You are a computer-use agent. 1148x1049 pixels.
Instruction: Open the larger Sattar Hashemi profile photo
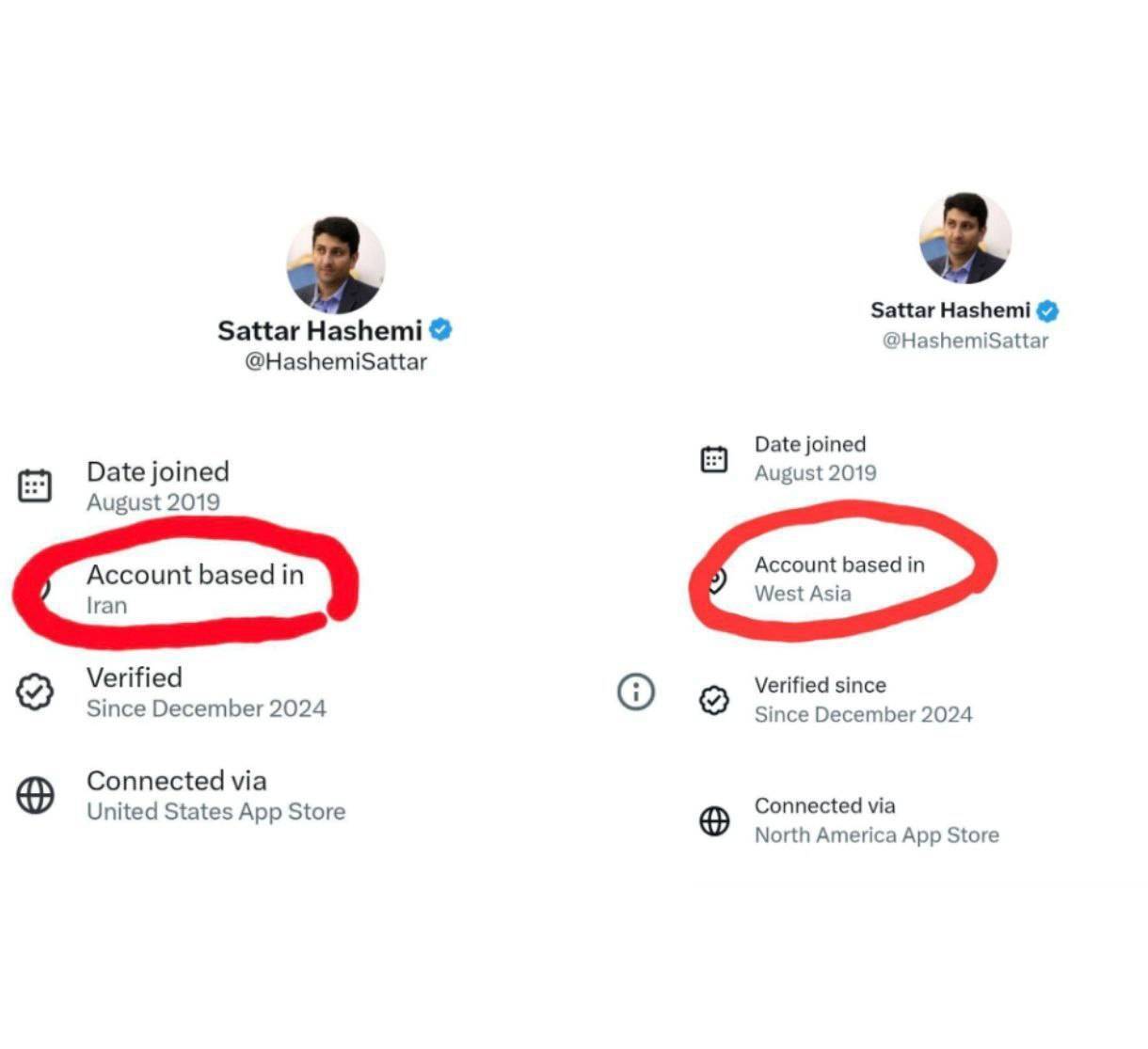point(336,265)
